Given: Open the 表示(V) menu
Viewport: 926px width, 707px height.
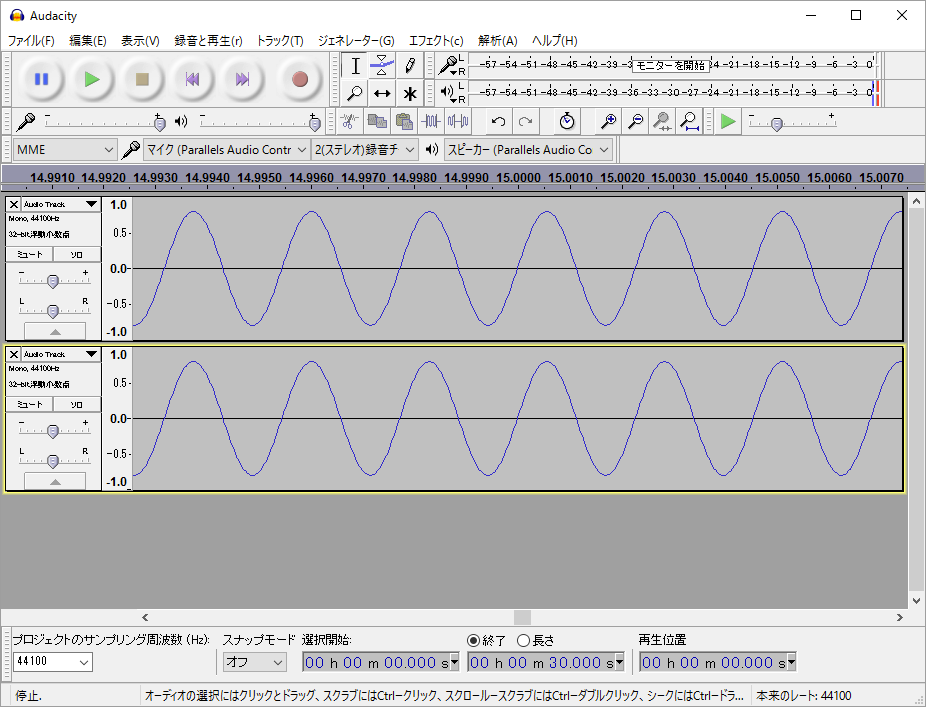Looking at the screenshot, I should pos(140,41).
